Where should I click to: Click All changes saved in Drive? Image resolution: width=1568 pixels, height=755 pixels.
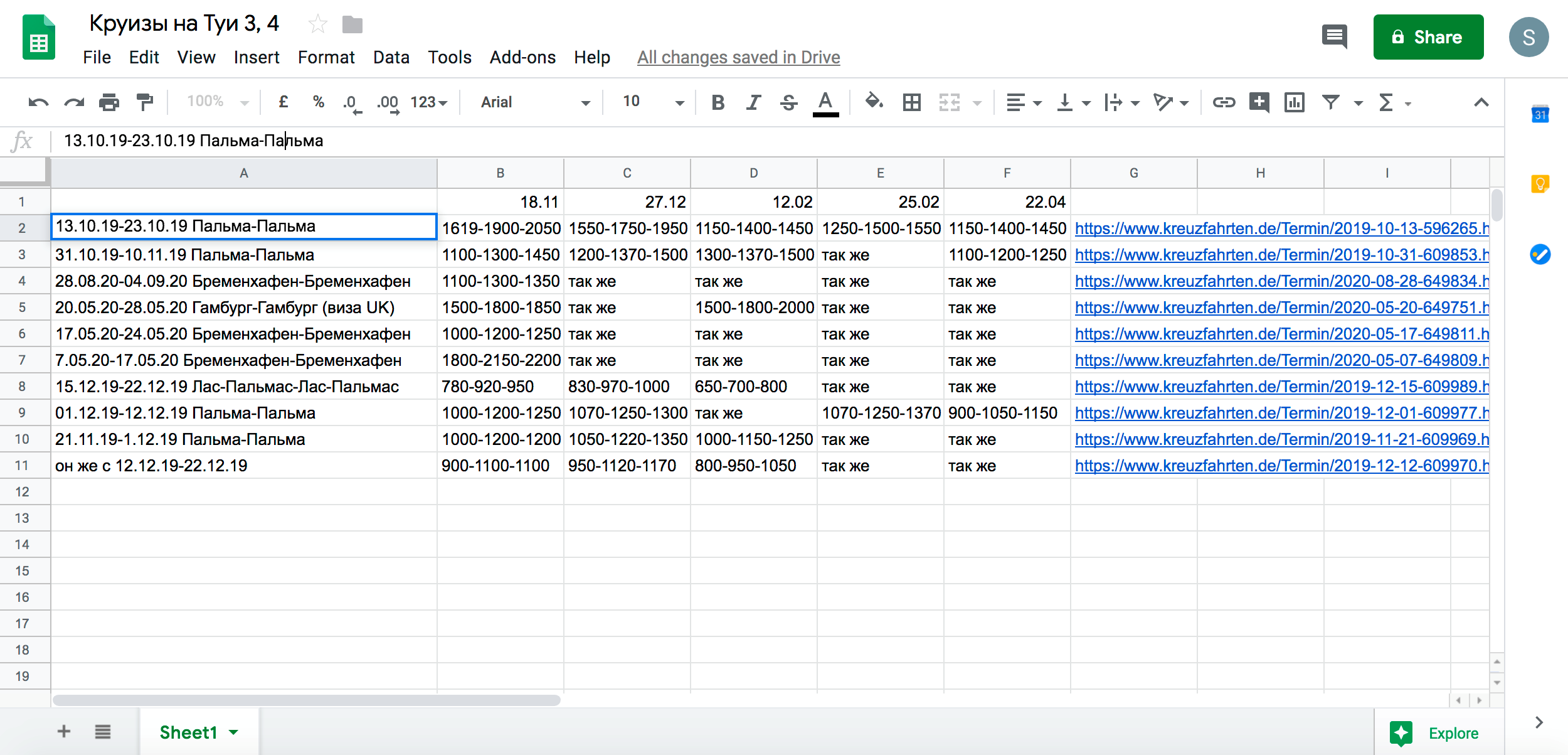coord(738,57)
